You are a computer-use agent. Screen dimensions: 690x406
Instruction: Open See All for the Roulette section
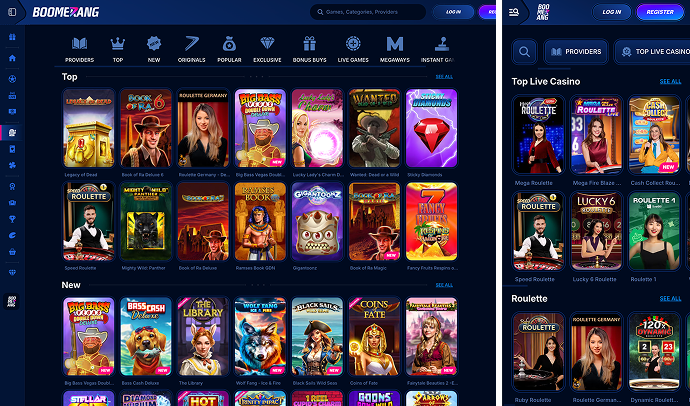[670, 299]
